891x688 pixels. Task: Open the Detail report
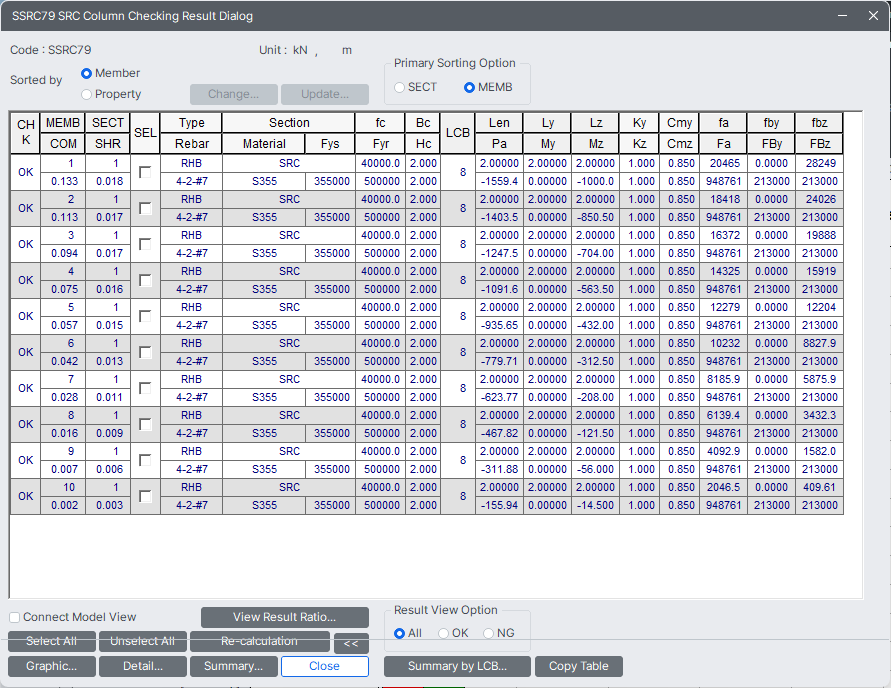(x=143, y=666)
